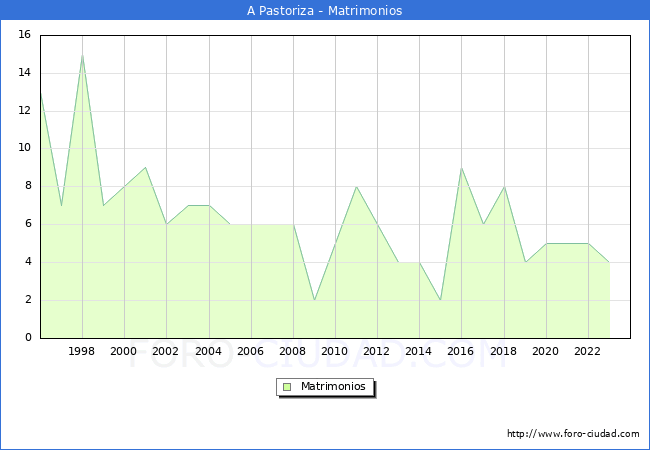Click the 10 y-axis label
650x450 pixels.
[24, 148]
